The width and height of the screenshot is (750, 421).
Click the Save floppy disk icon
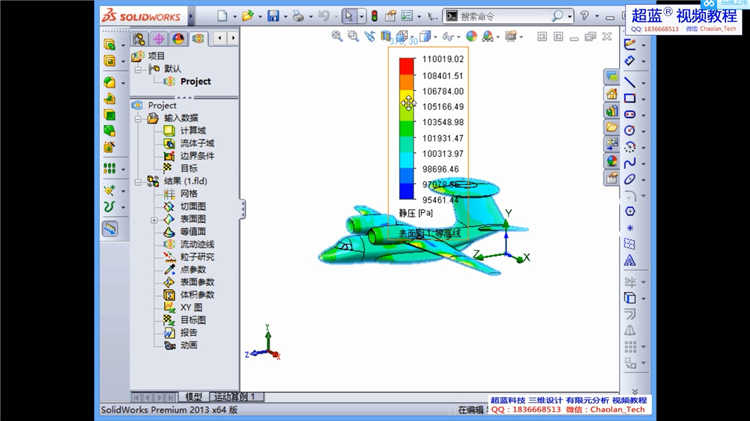(x=273, y=16)
